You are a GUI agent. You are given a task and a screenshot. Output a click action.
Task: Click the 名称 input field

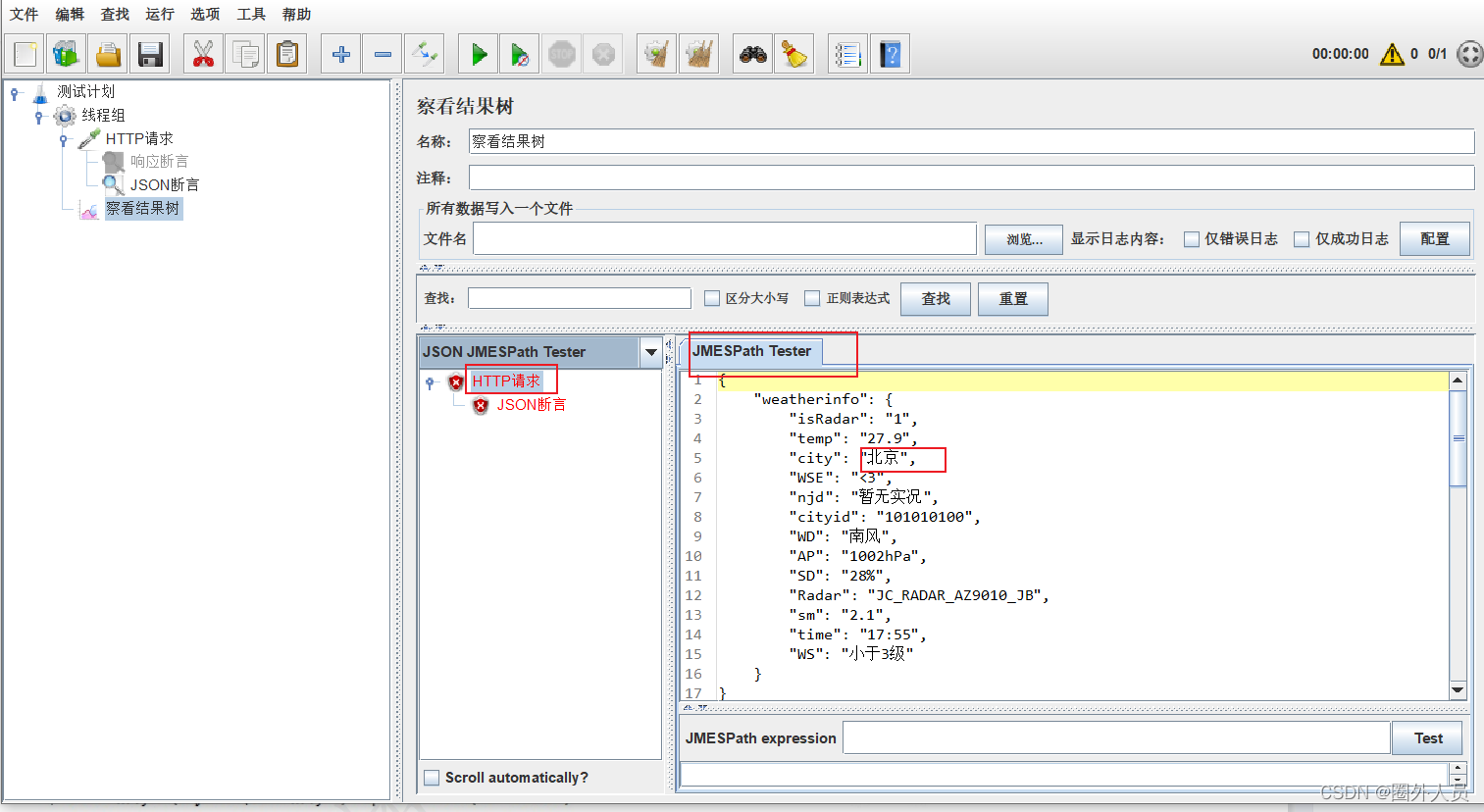click(971, 141)
